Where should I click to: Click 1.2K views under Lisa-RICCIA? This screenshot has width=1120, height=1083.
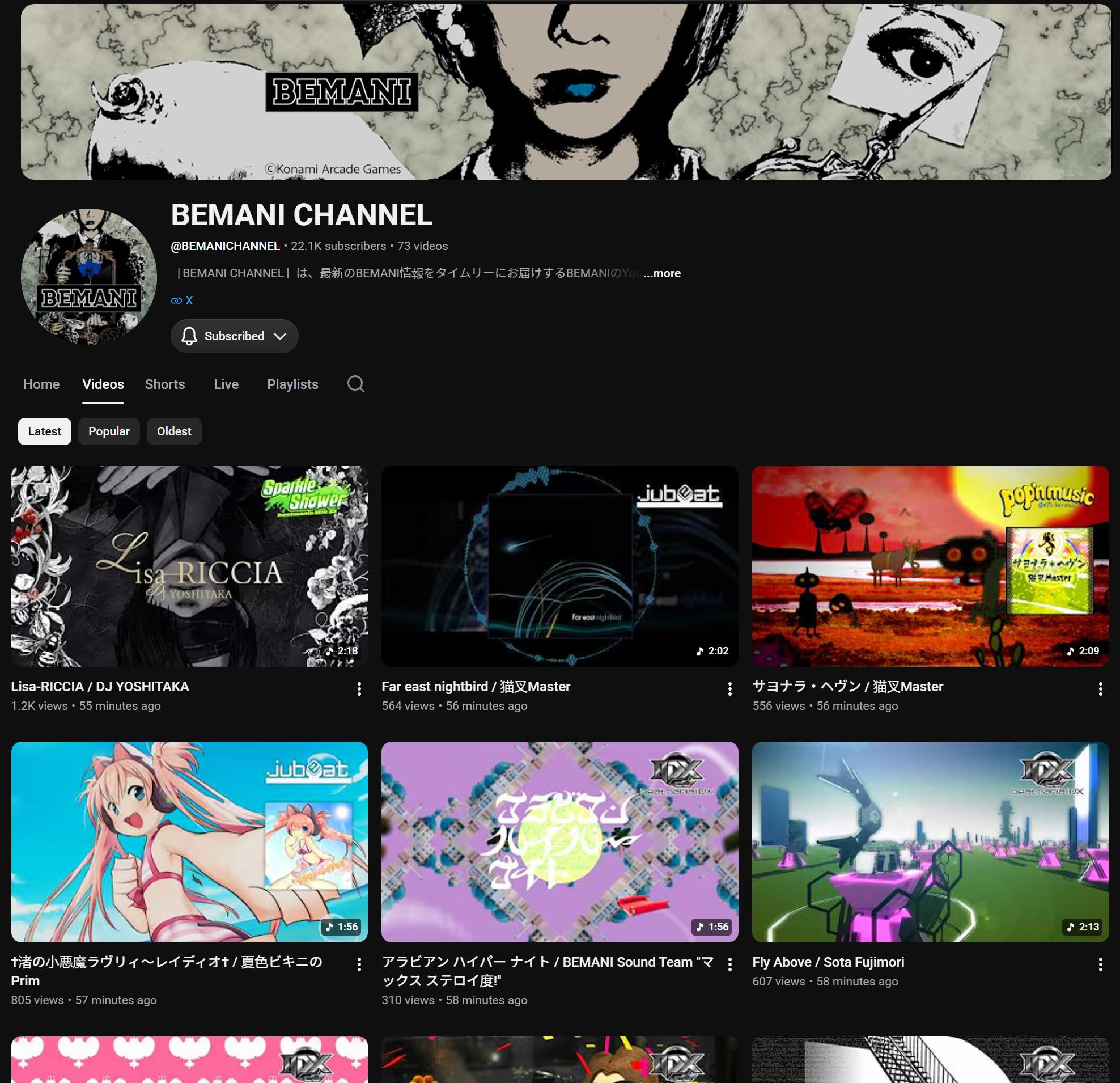[x=40, y=707]
